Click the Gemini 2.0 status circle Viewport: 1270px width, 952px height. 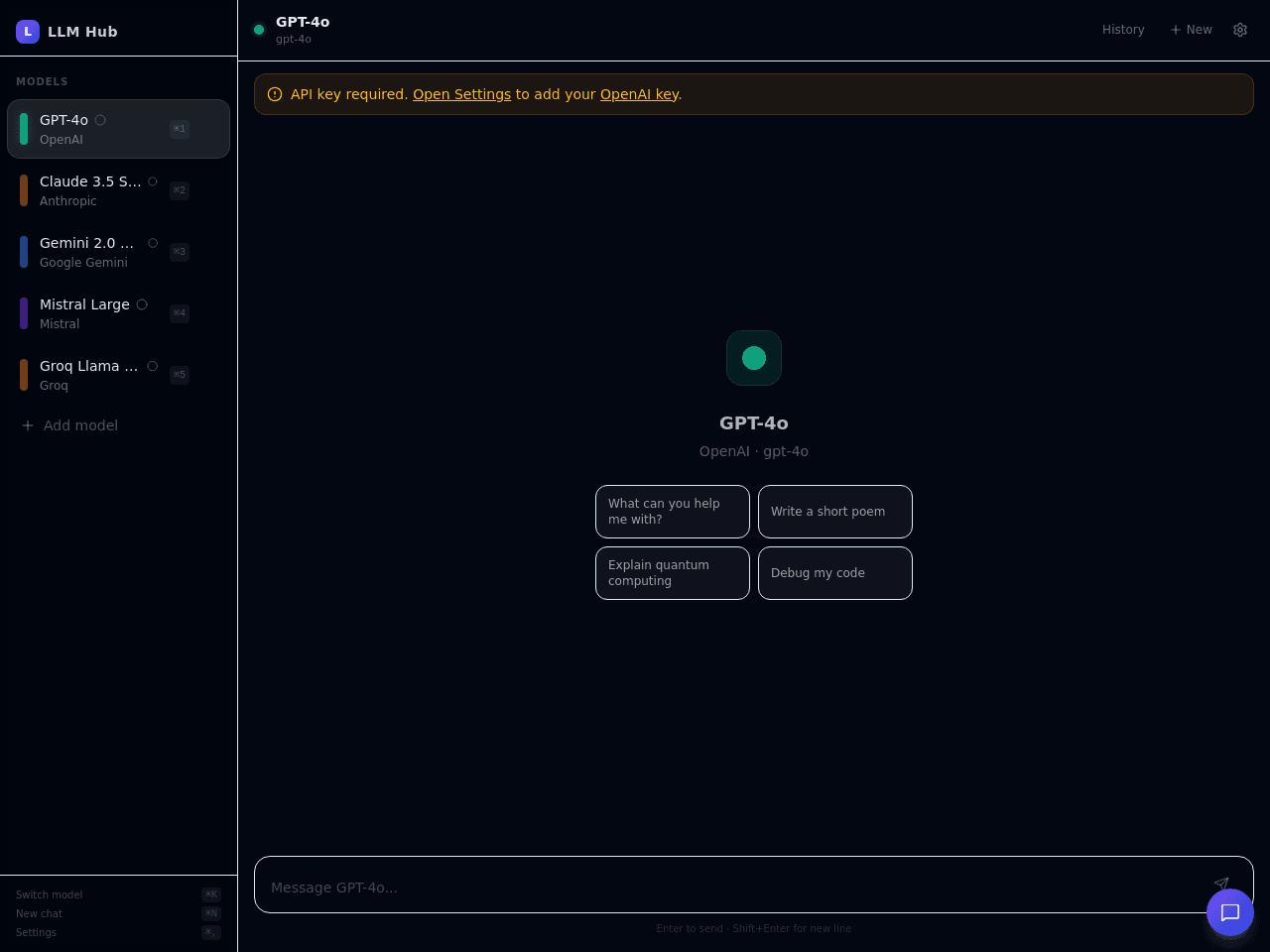point(153,243)
